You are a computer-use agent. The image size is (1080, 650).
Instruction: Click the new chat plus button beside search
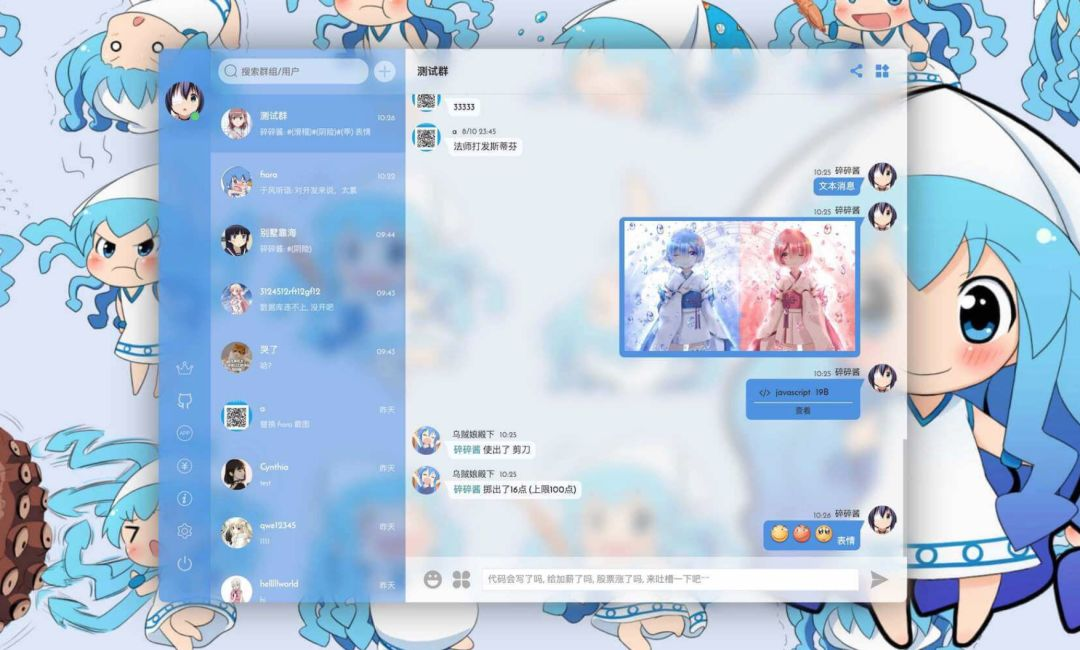click(x=383, y=71)
